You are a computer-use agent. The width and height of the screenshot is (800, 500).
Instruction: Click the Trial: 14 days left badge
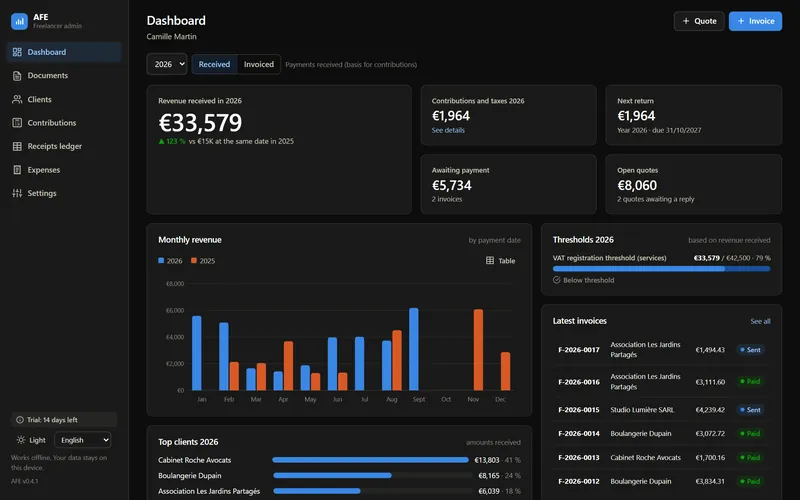coord(64,420)
